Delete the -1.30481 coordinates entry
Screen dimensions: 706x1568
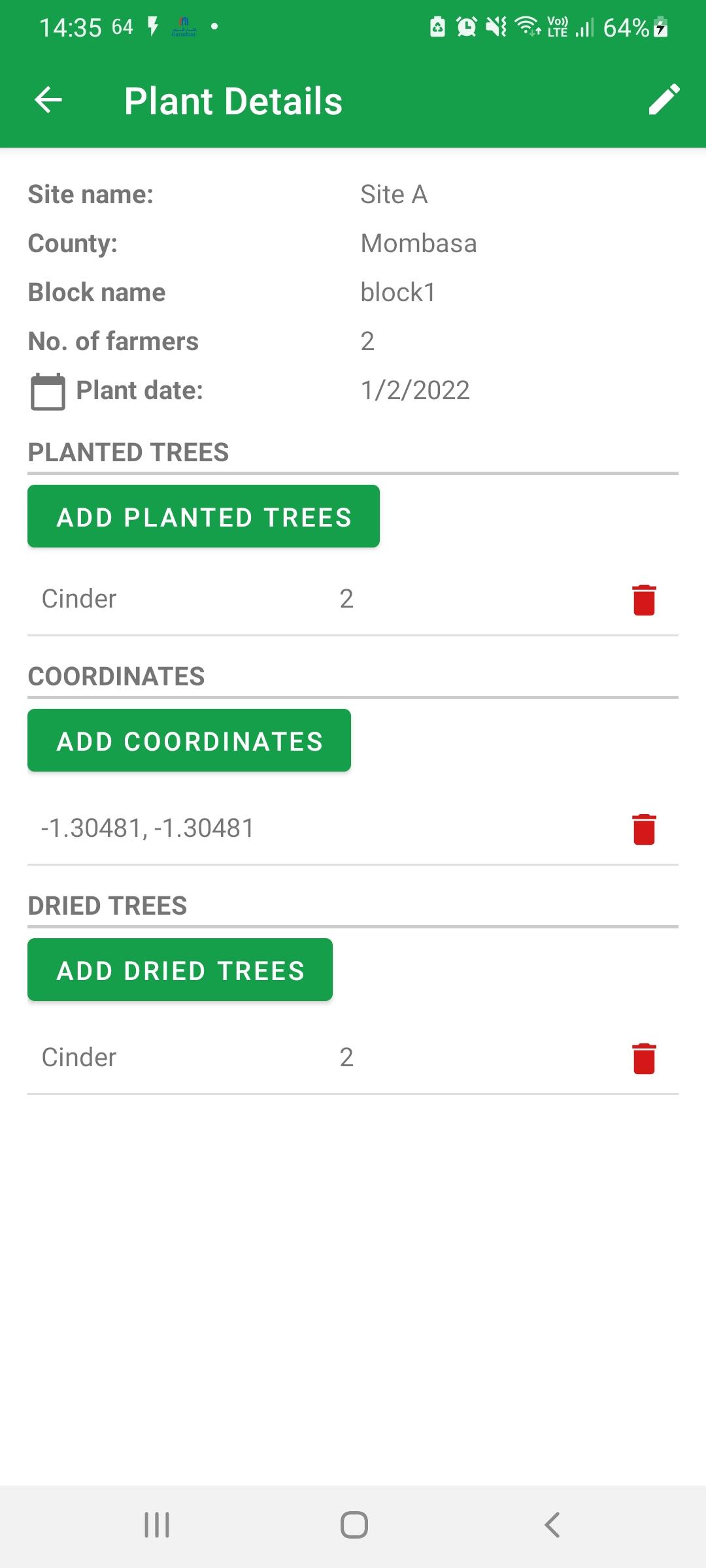[644, 829]
